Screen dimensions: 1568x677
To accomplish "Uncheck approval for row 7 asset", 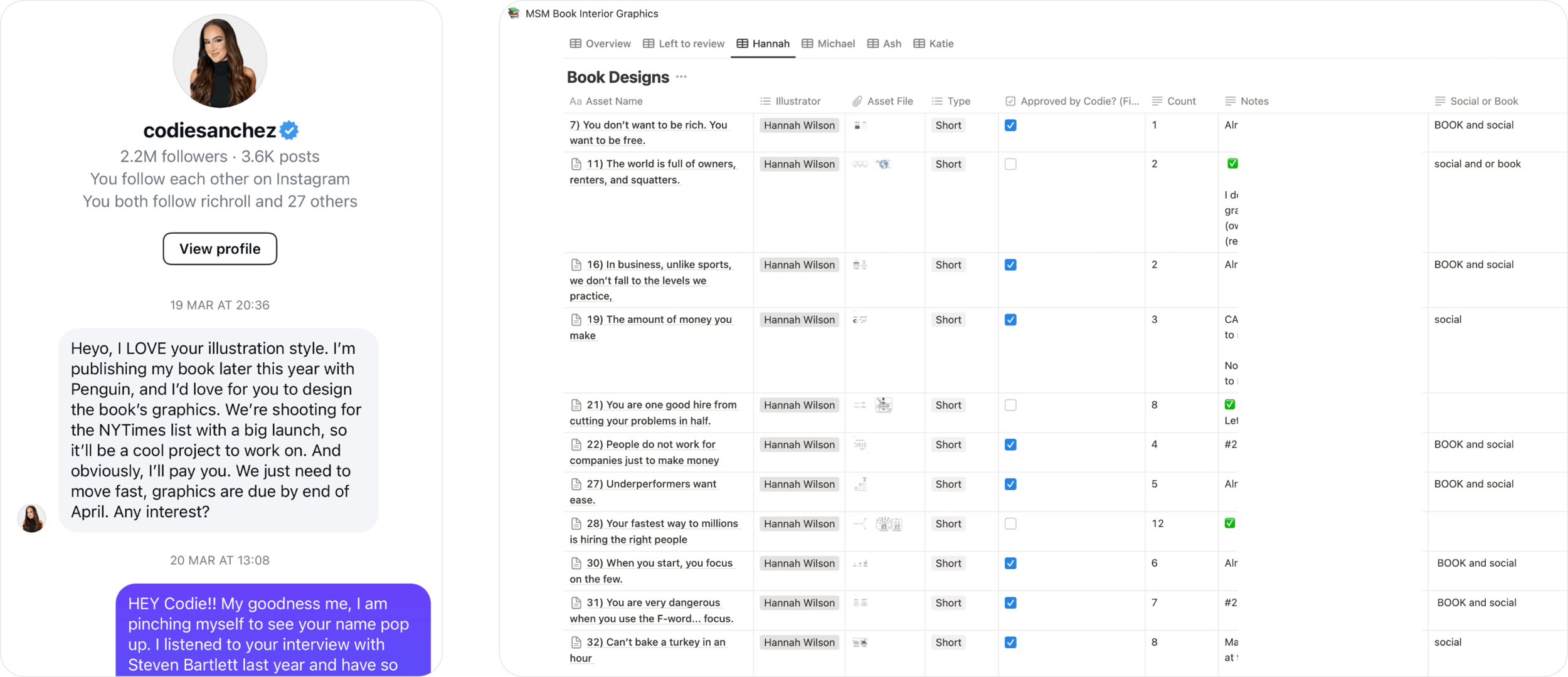I will click(1010, 125).
